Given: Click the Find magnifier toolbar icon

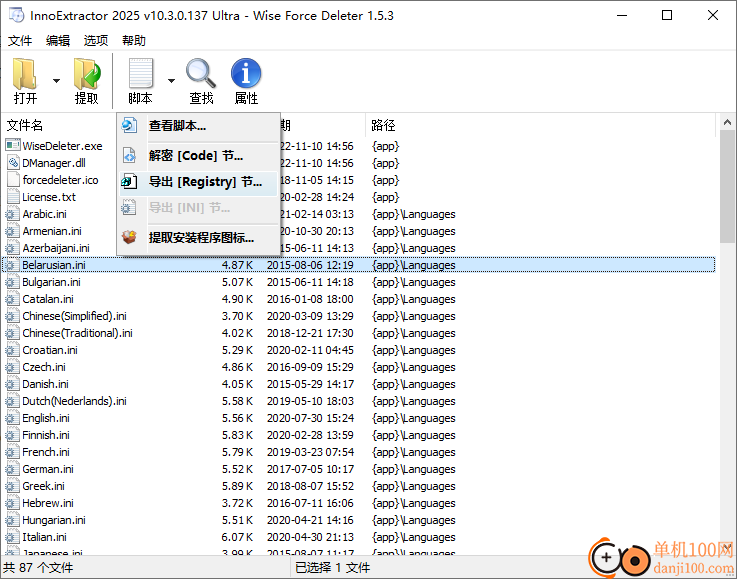Looking at the screenshot, I should pos(201,73).
